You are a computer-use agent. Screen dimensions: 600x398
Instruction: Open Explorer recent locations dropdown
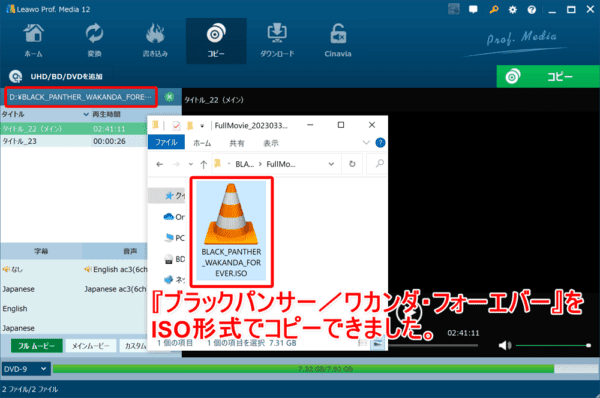pyautogui.click(x=191, y=164)
